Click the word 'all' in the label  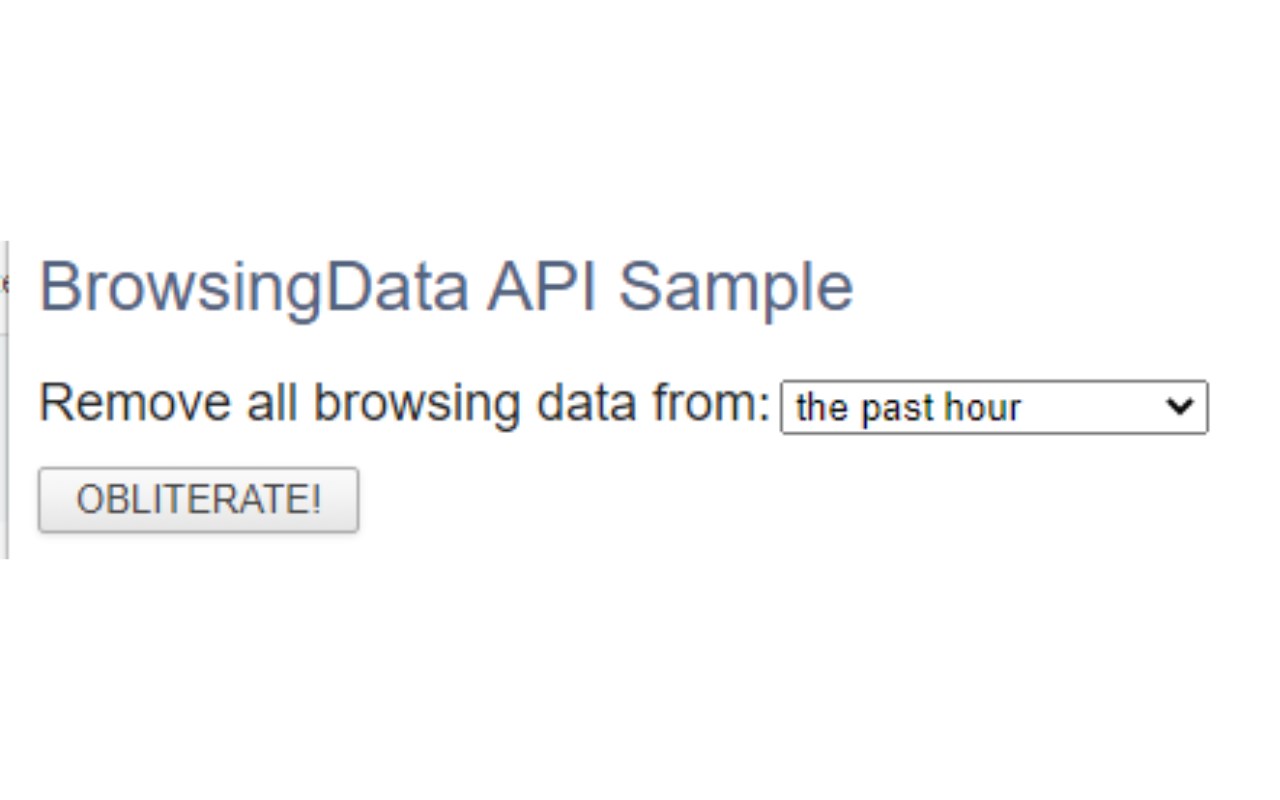[272, 402]
